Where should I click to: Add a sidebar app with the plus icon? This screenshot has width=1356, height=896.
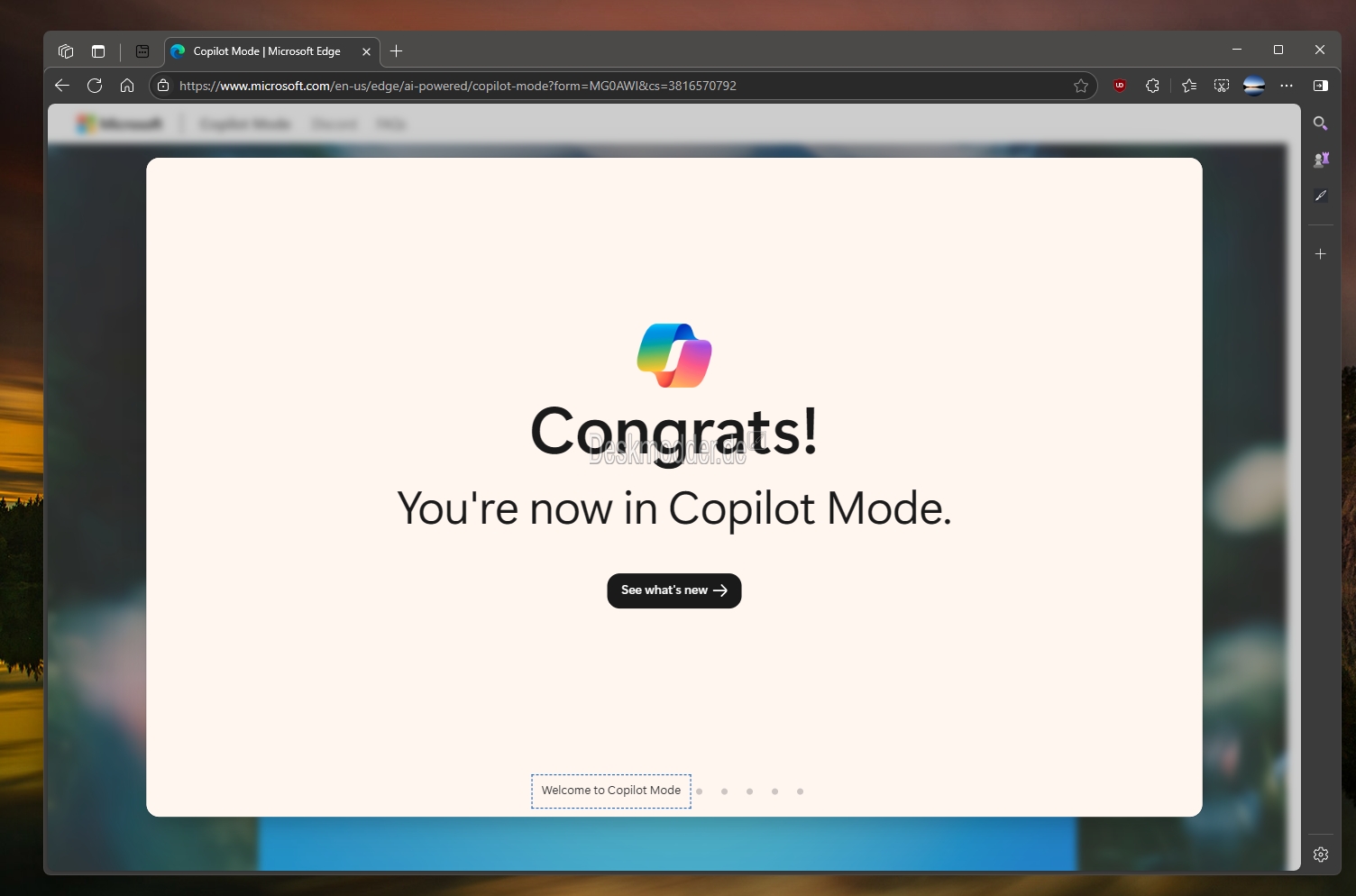1321,254
